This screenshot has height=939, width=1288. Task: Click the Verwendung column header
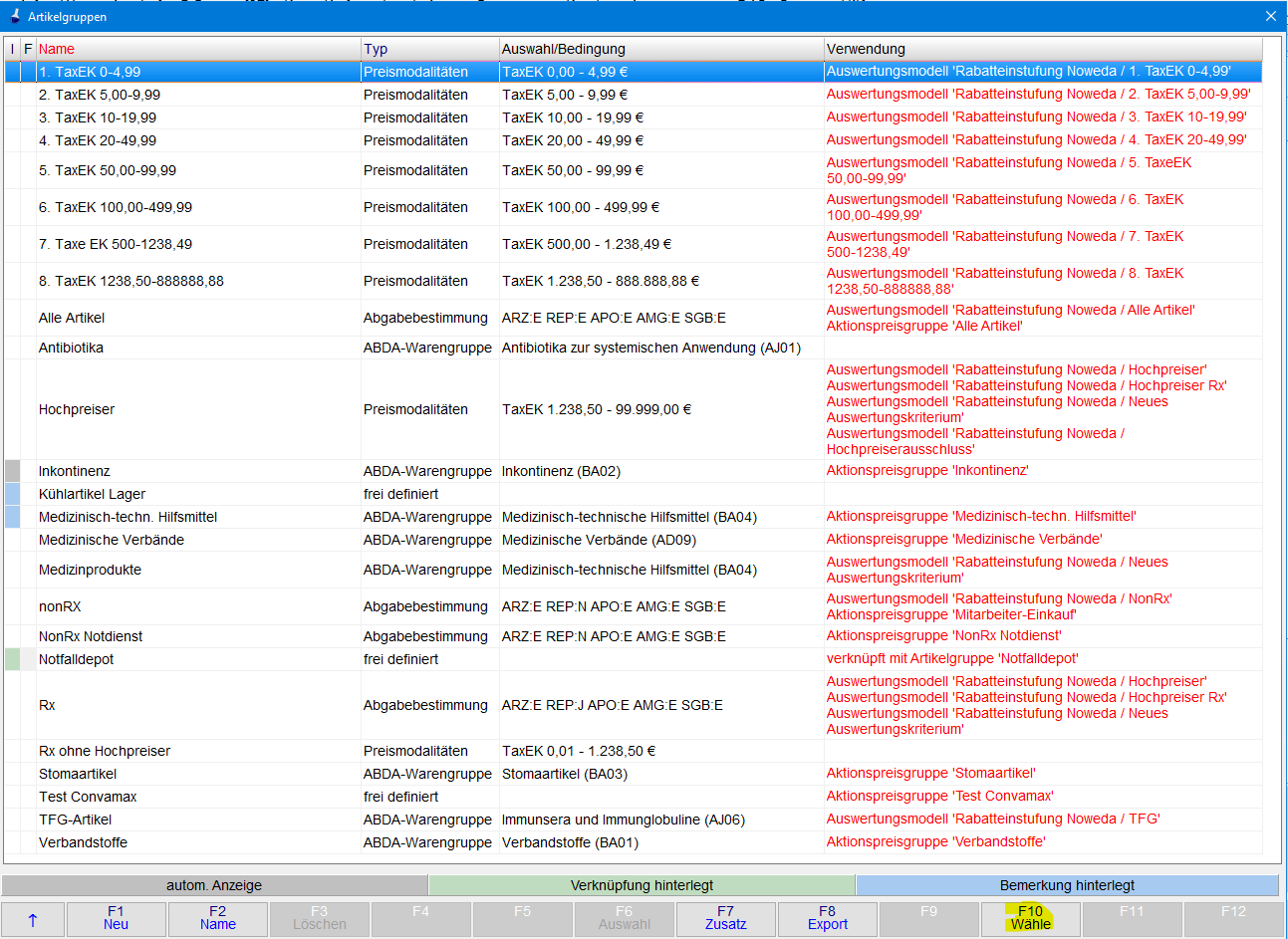pos(1043,49)
